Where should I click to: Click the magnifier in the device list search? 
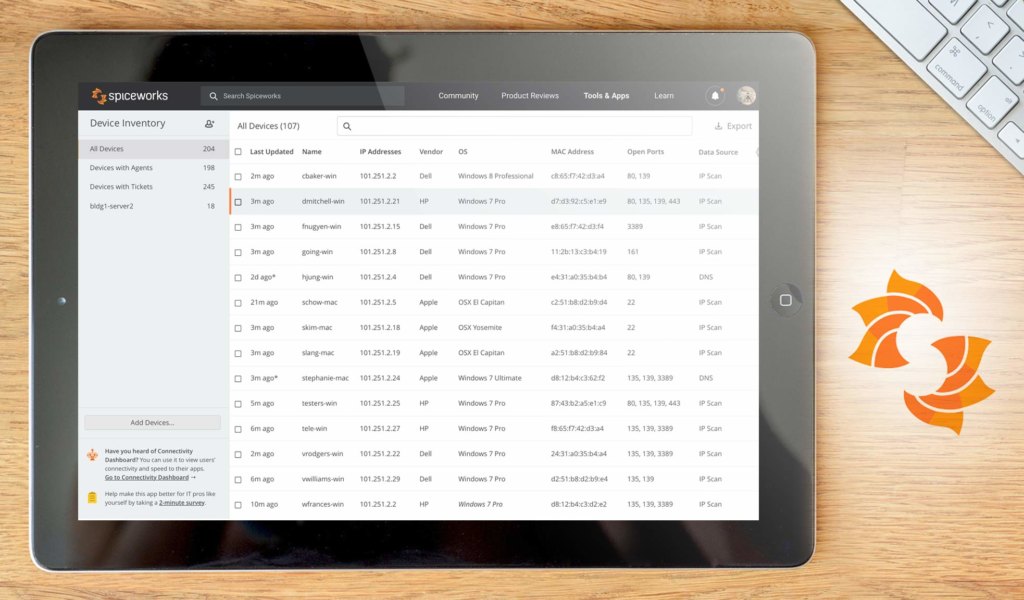(346, 126)
